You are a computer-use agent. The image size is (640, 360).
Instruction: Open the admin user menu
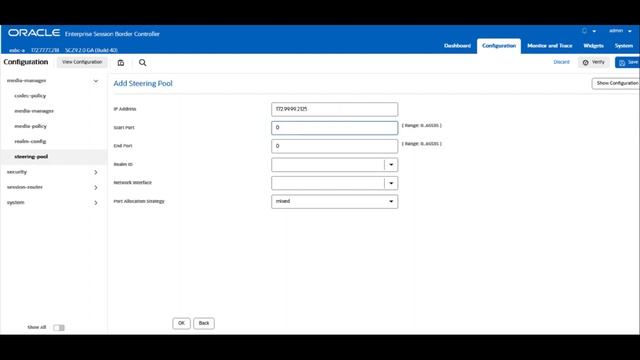pyautogui.click(x=620, y=31)
